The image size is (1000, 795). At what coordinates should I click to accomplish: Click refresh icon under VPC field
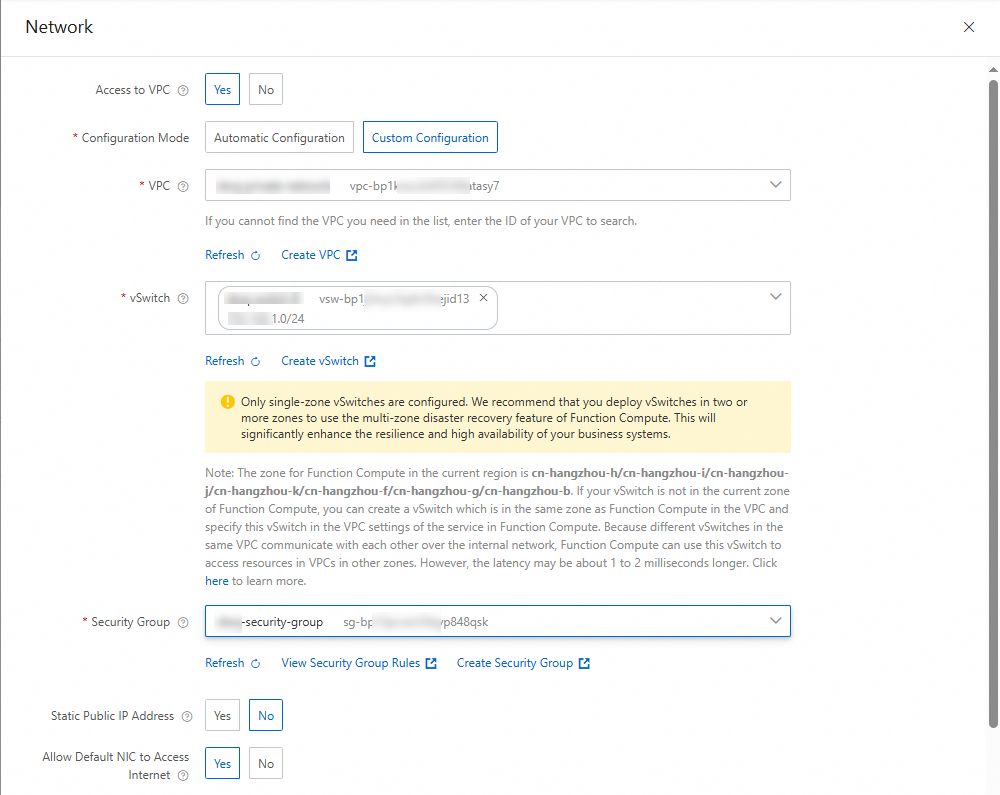point(255,256)
